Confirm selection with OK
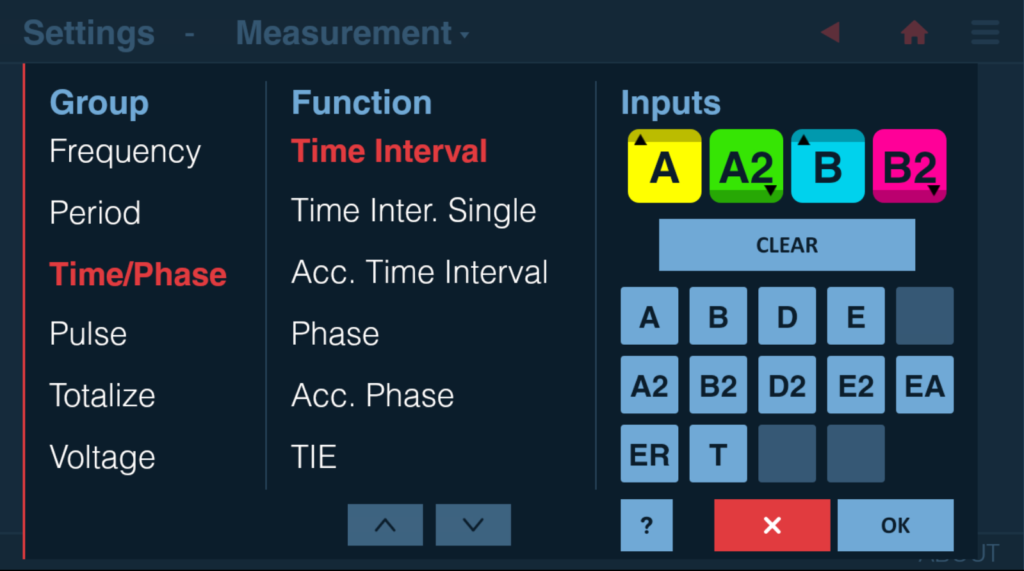This screenshot has height=571, width=1024. tap(895, 525)
